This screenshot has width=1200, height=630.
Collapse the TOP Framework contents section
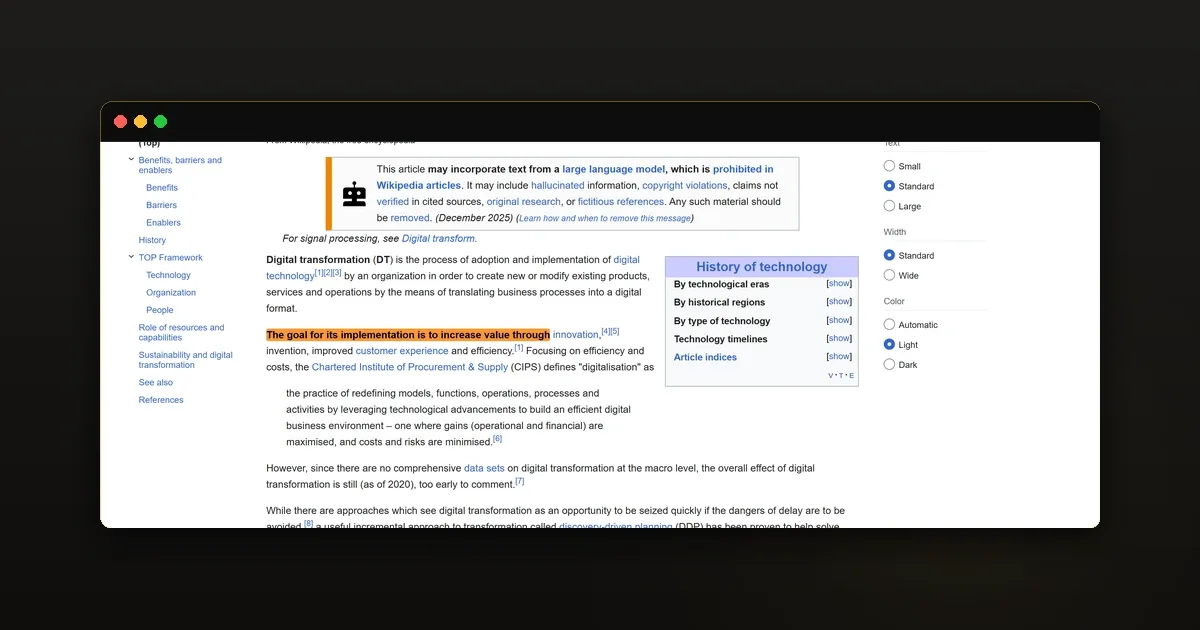131,257
